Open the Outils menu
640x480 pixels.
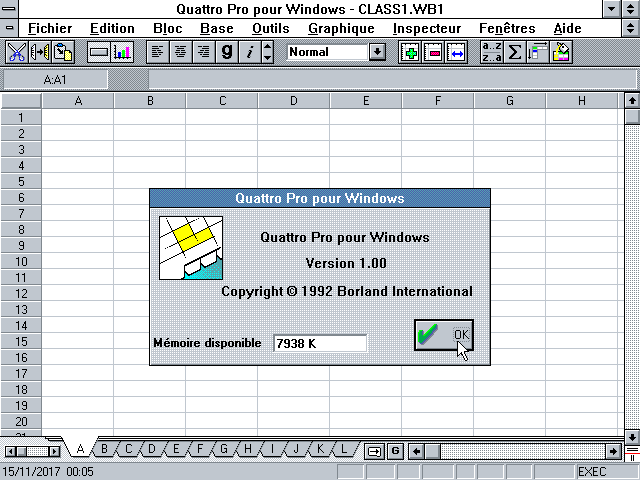pos(271,28)
